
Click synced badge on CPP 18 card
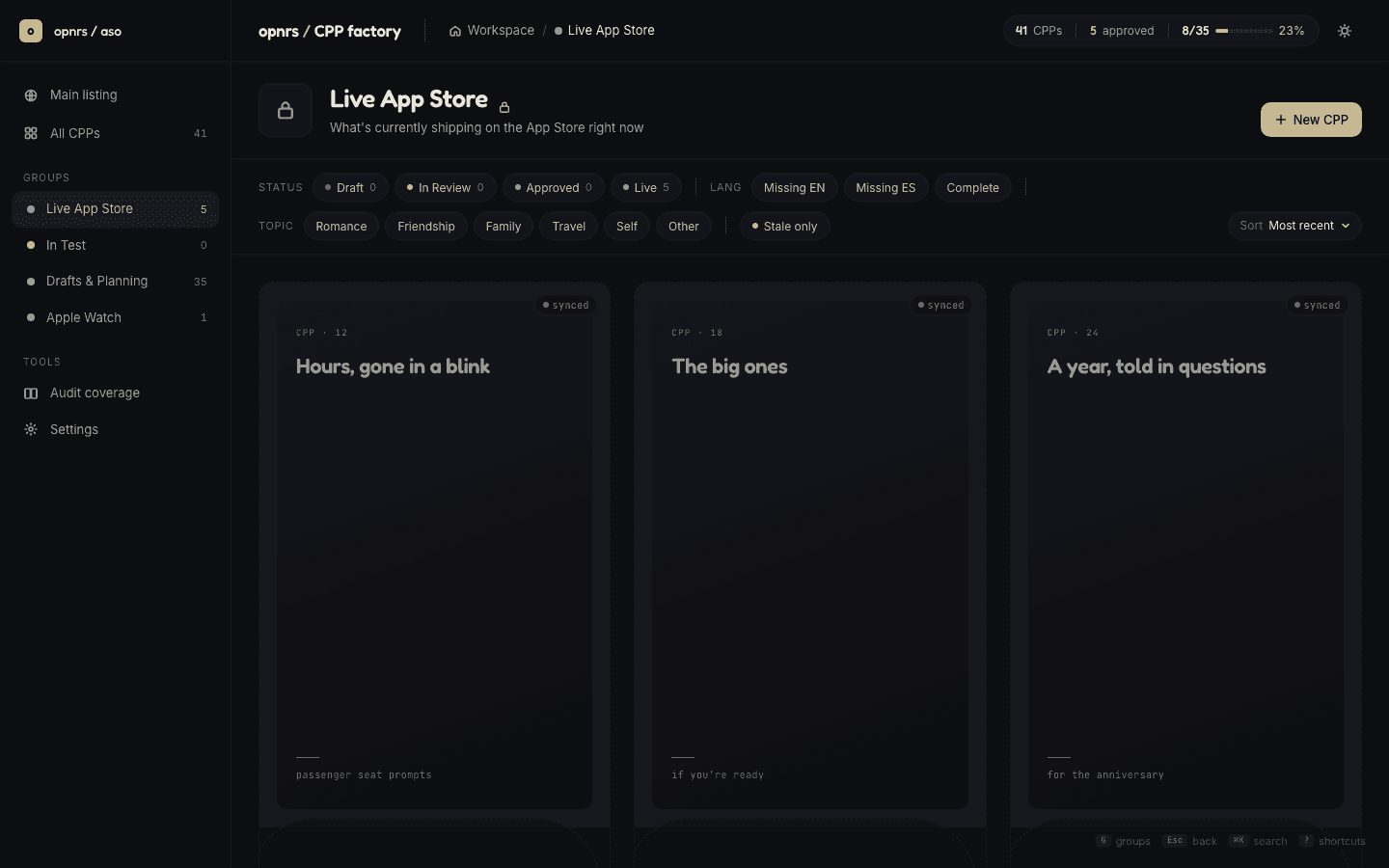[x=941, y=305]
